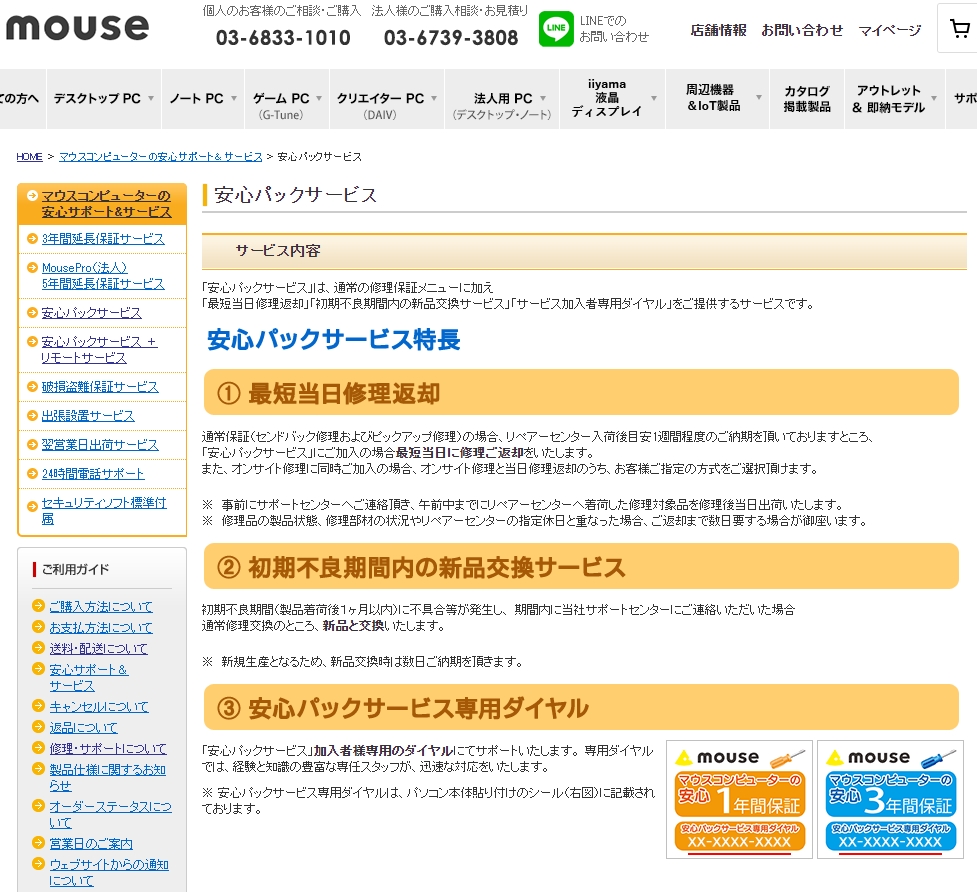Expand the 周辺機器&IoT製品 menu arrow
Image resolution: width=977 pixels, height=892 pixels.
pos(758,97)
